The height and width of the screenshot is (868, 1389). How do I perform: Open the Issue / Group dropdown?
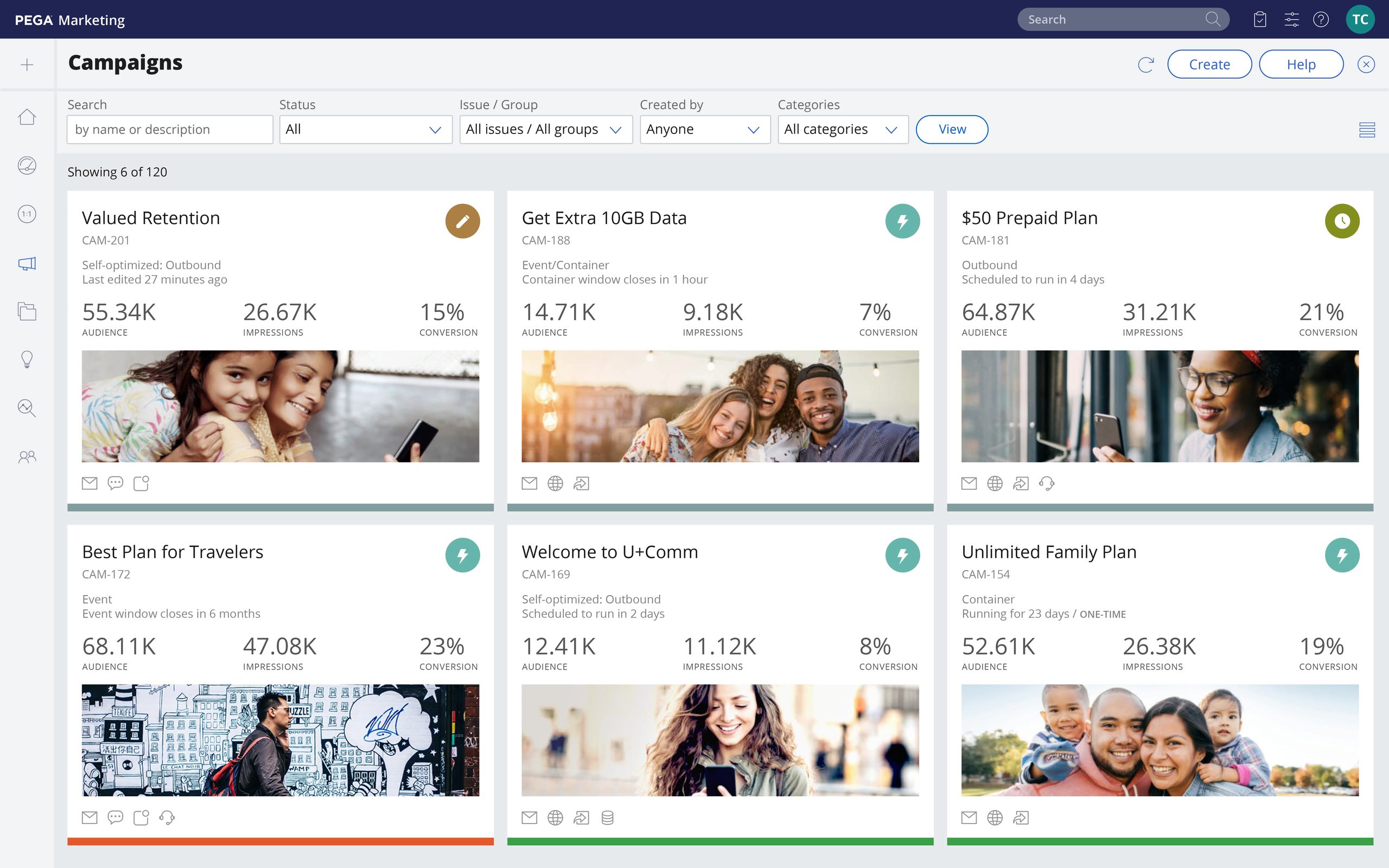point(545,130)
